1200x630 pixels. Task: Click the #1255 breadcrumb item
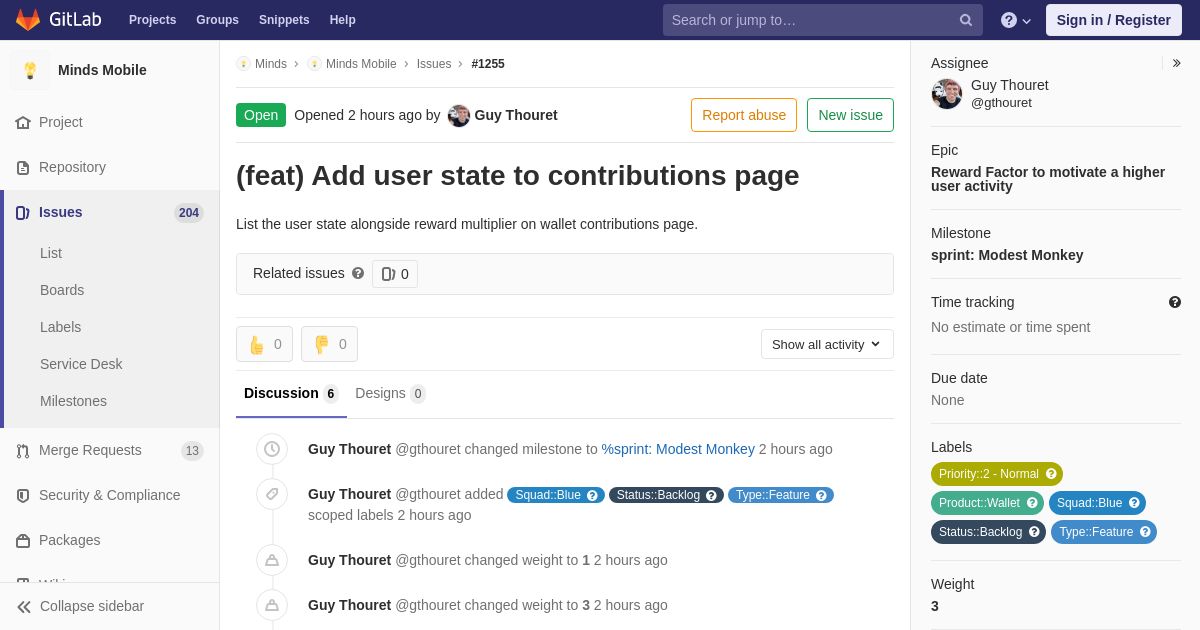click(x=488, y=64)
